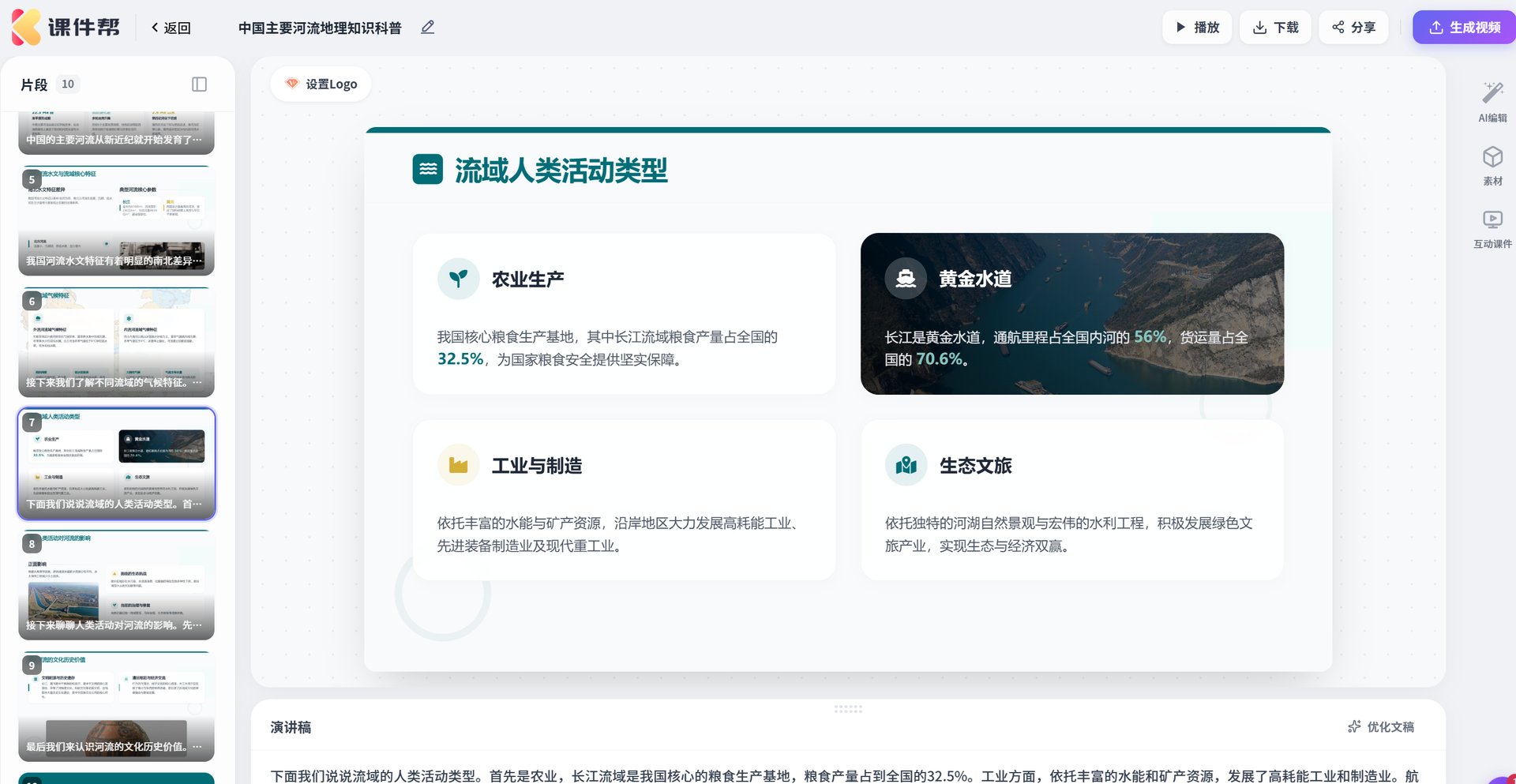1516x784 pixels.
Task: Click the 56% figure in waterway card
Action: tap(1150, 337)
